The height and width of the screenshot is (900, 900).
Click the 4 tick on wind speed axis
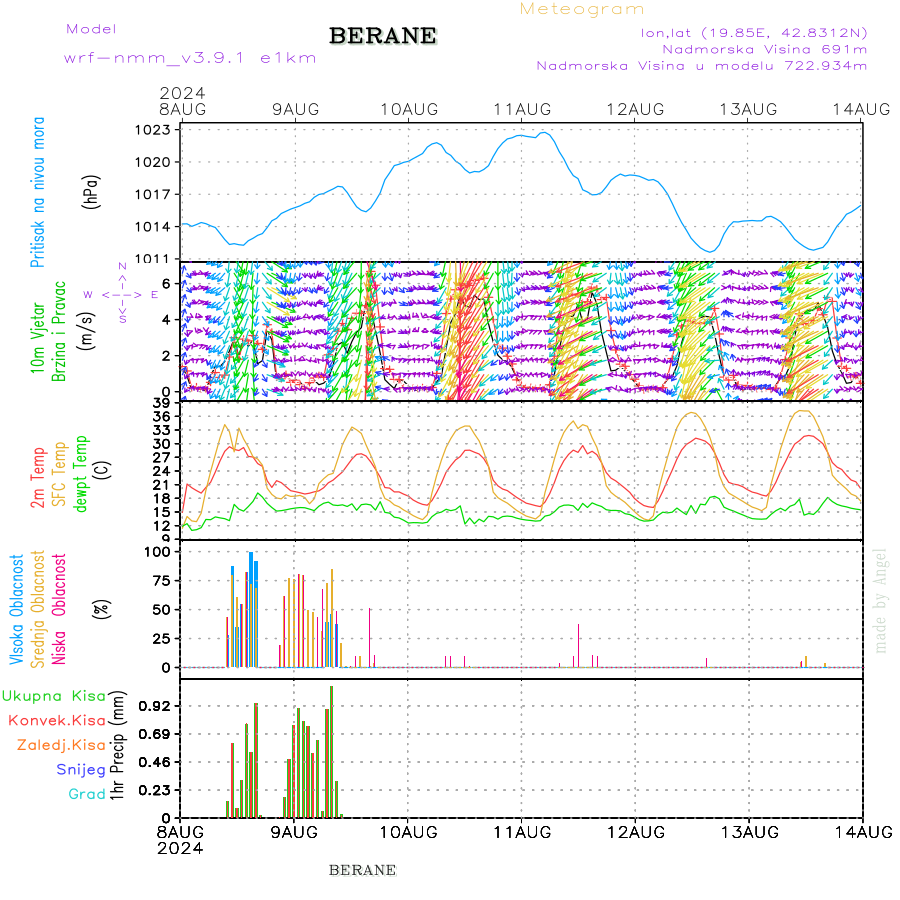pos(166,320)
